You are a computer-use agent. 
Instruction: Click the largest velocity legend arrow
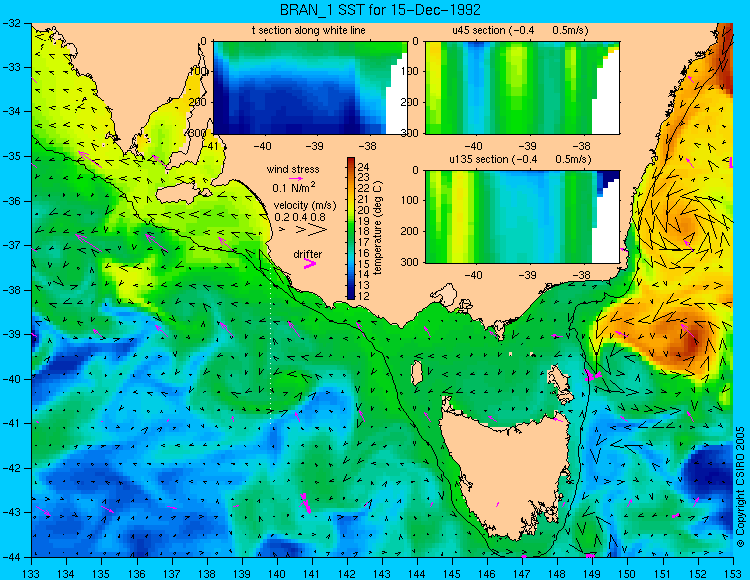[x=318, y=230]
